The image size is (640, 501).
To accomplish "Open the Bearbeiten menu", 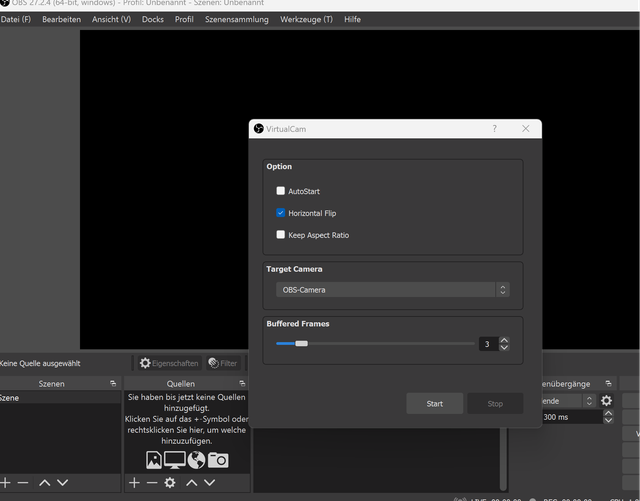I will (x=62, y=19).
